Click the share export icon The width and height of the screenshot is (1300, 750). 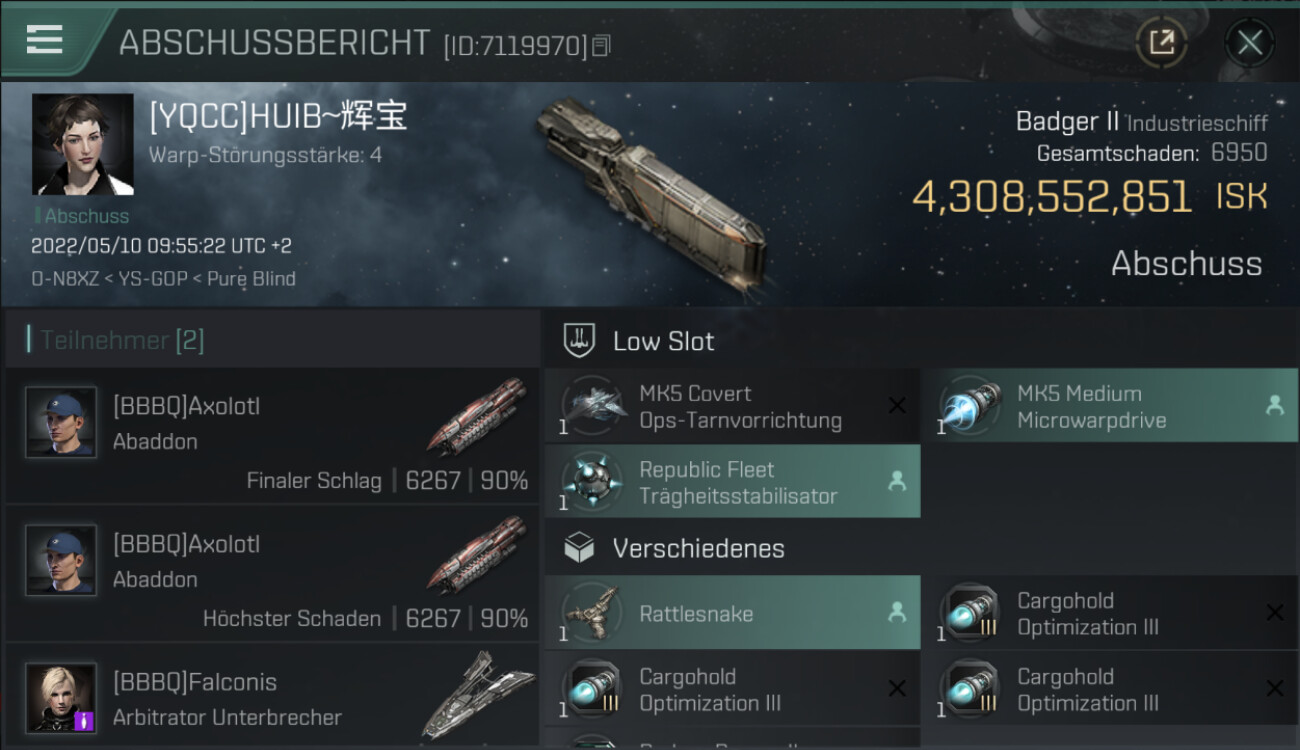[1161, 43]
